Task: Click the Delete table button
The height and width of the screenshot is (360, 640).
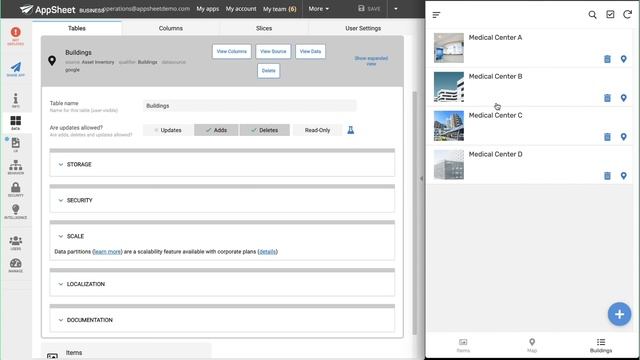Action: 269,71
